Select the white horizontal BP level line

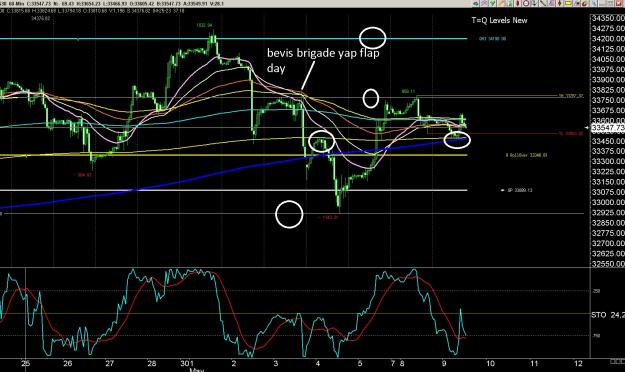coord(233,190)
